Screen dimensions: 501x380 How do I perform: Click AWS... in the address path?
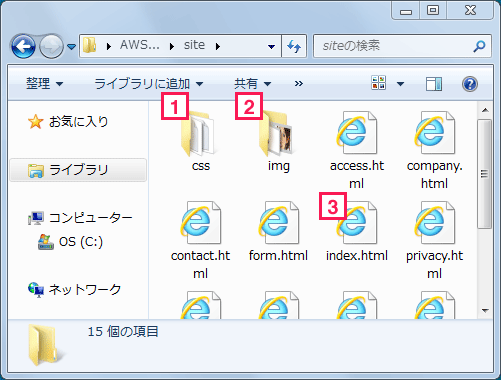click(140, 45)
